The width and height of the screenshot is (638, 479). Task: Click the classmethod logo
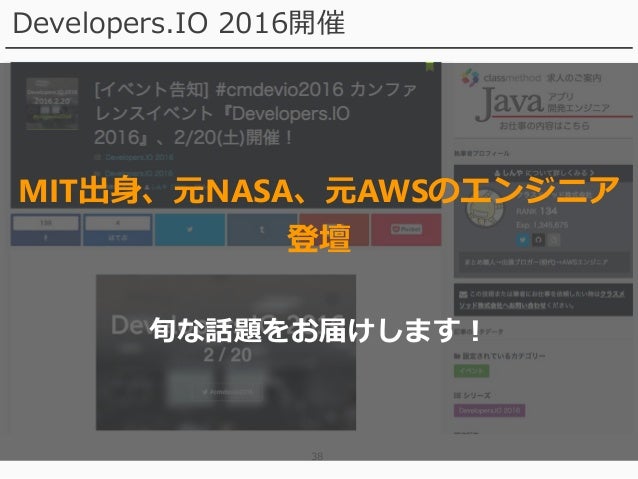502,77
